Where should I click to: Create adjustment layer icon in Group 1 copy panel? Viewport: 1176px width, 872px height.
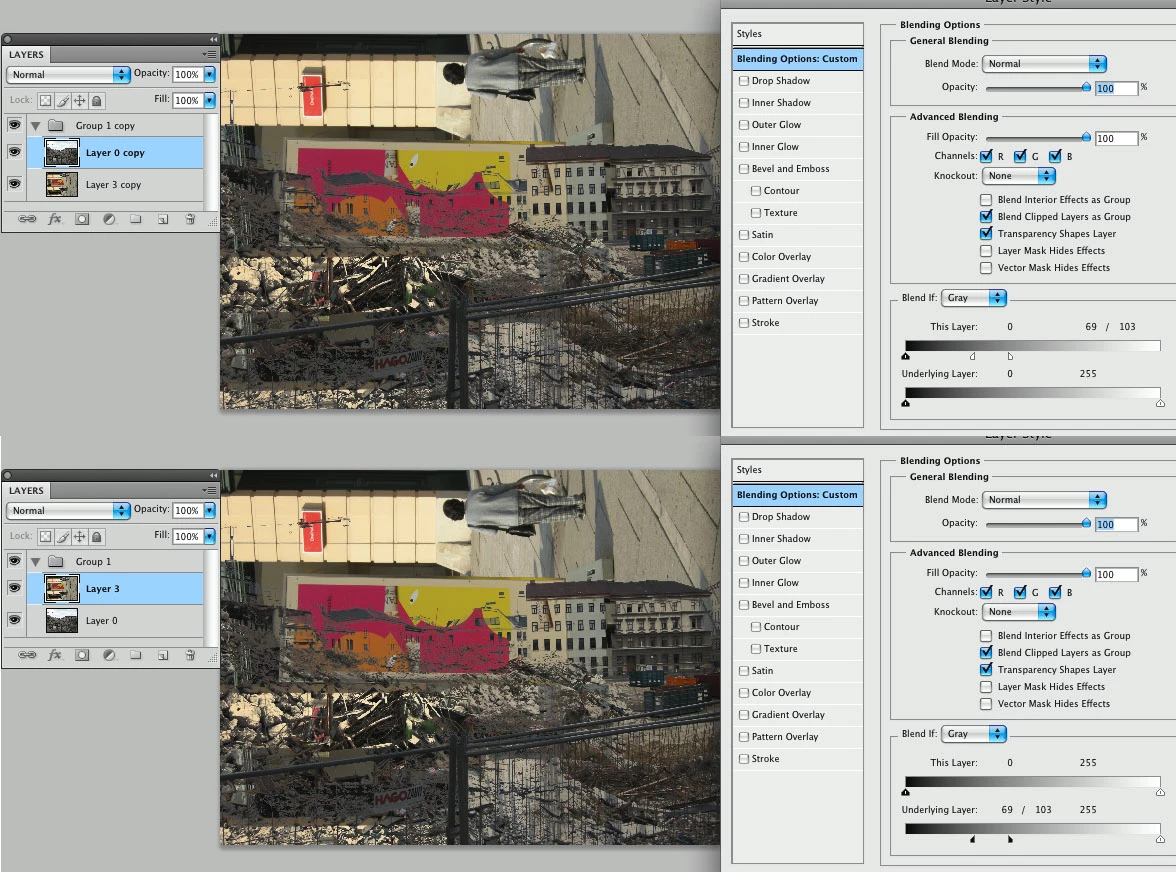point(109,219)
